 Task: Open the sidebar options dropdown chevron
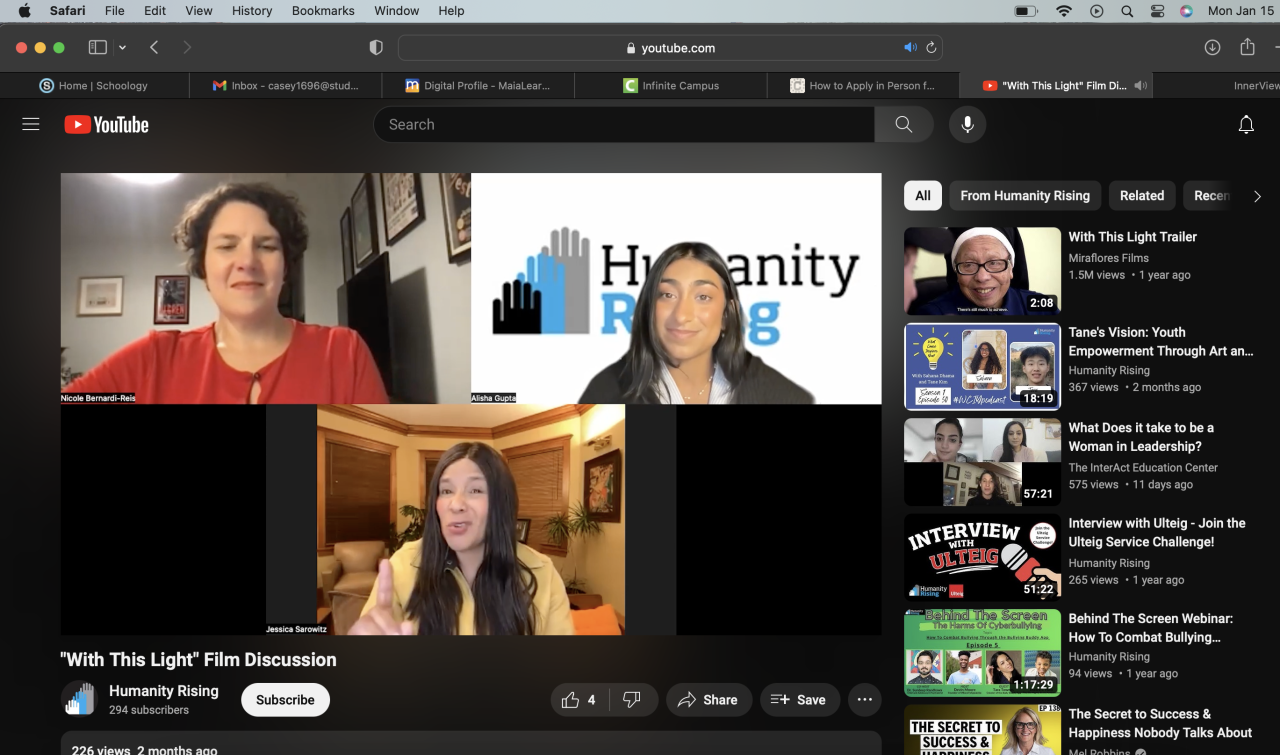point(122,47)
